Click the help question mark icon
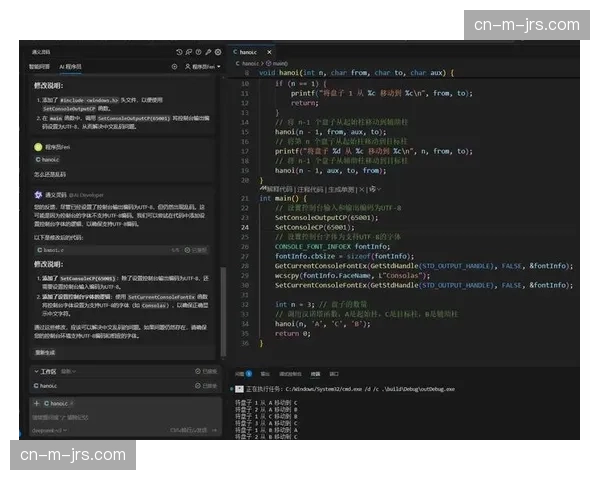The width and height of the screenshot is (600, 480). point(199,51)
